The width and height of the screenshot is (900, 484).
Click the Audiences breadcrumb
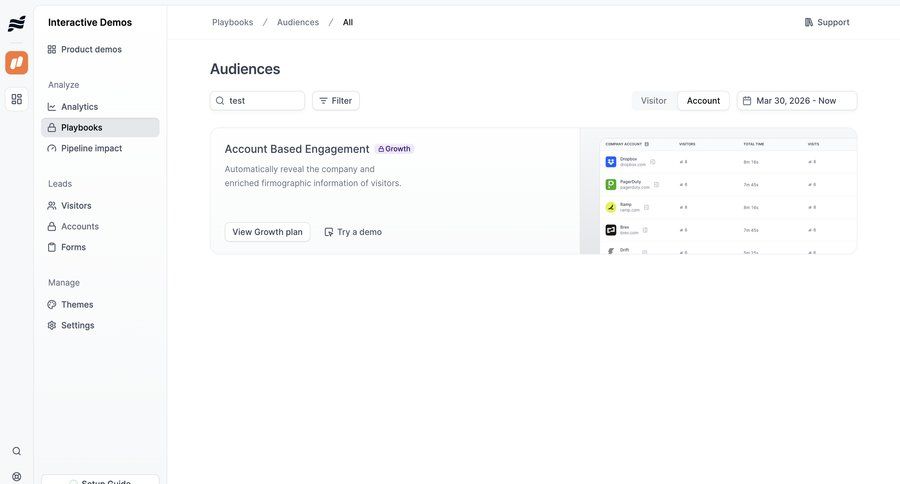(298, 22)
